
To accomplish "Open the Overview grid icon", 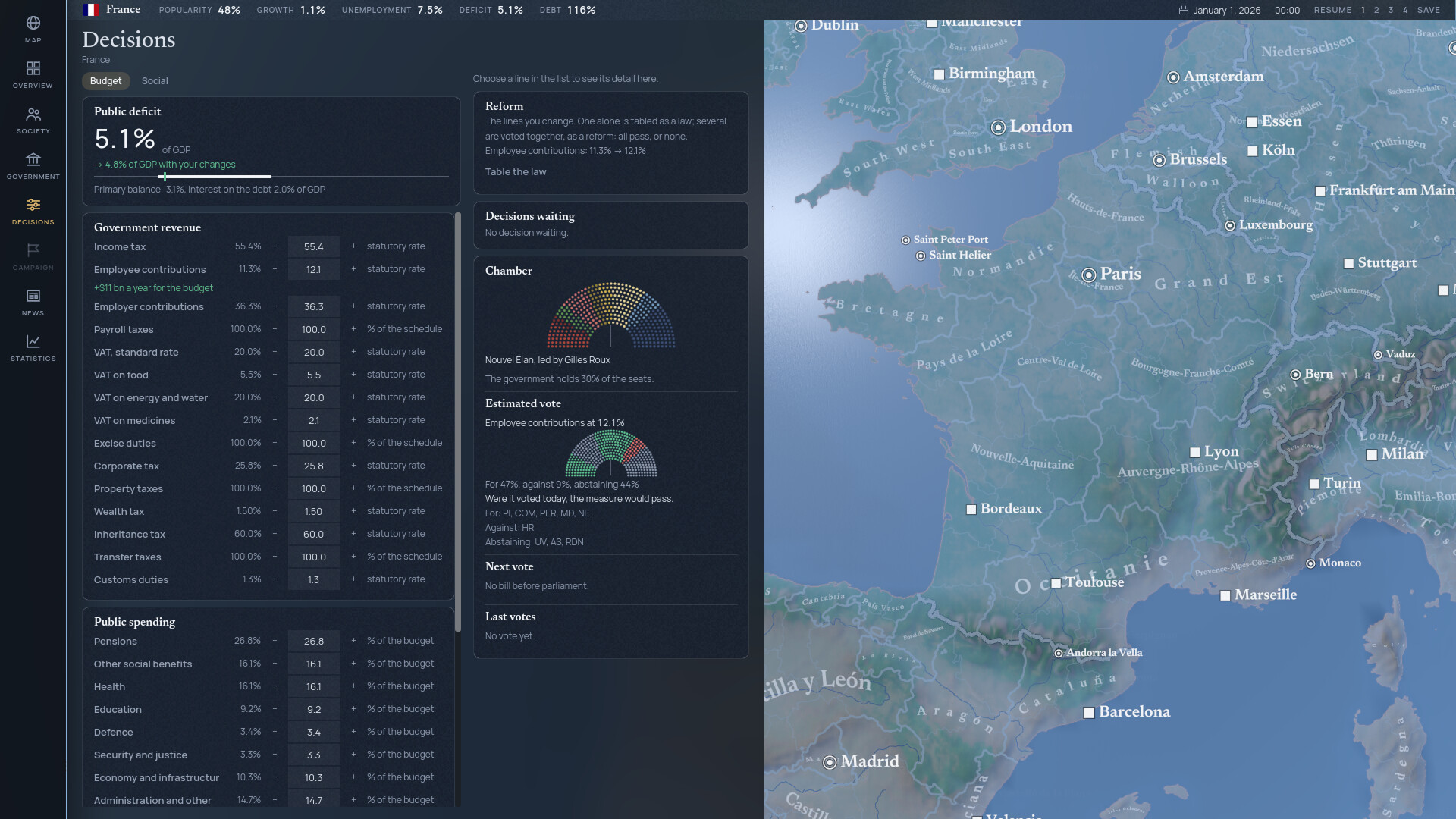I will coord(33,68).
